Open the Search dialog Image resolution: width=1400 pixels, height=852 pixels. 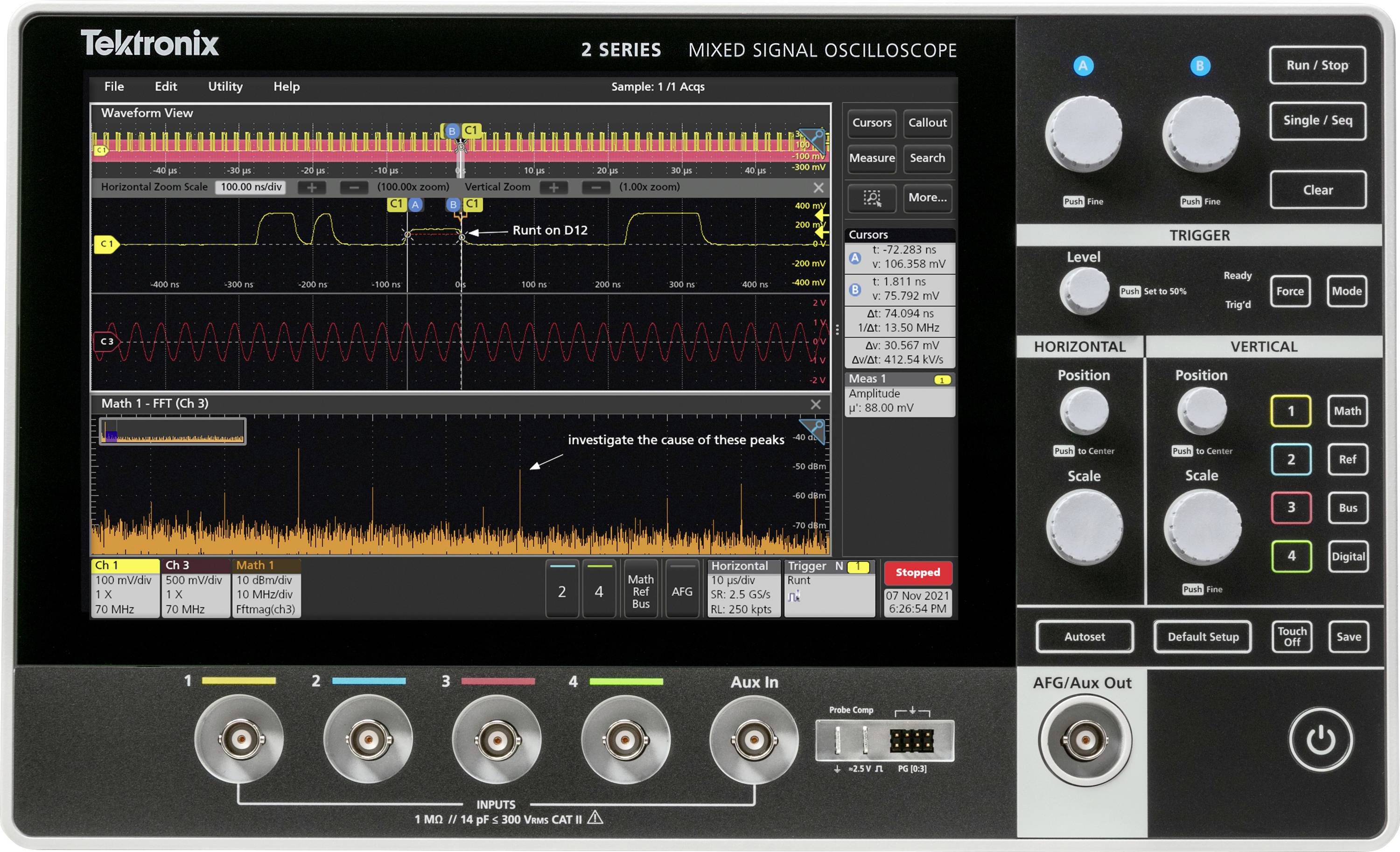pos(927,160)
